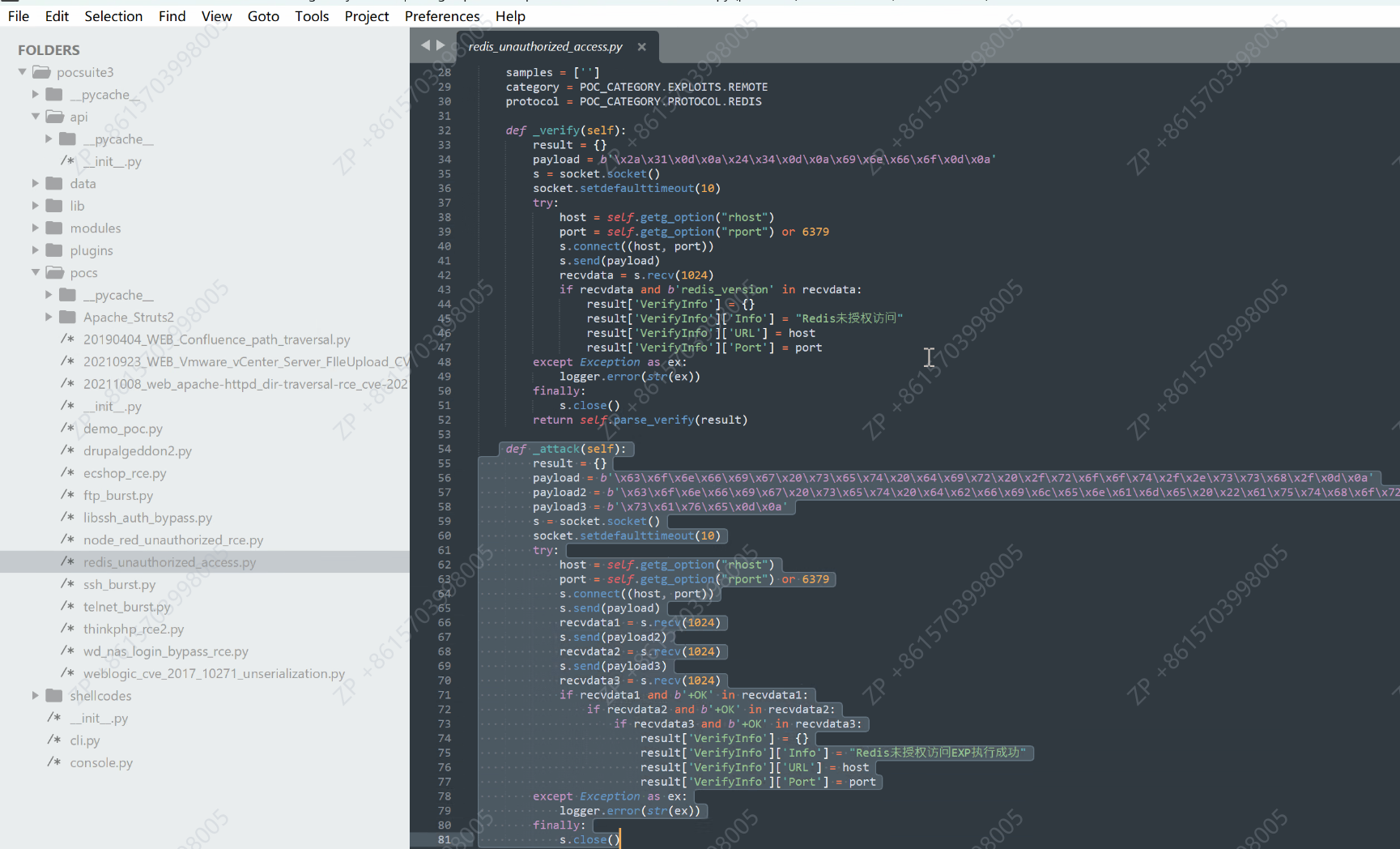1400x849 pixels.
Task: Expand the top-level __pycache__ folder
Action: pos(35,94)
